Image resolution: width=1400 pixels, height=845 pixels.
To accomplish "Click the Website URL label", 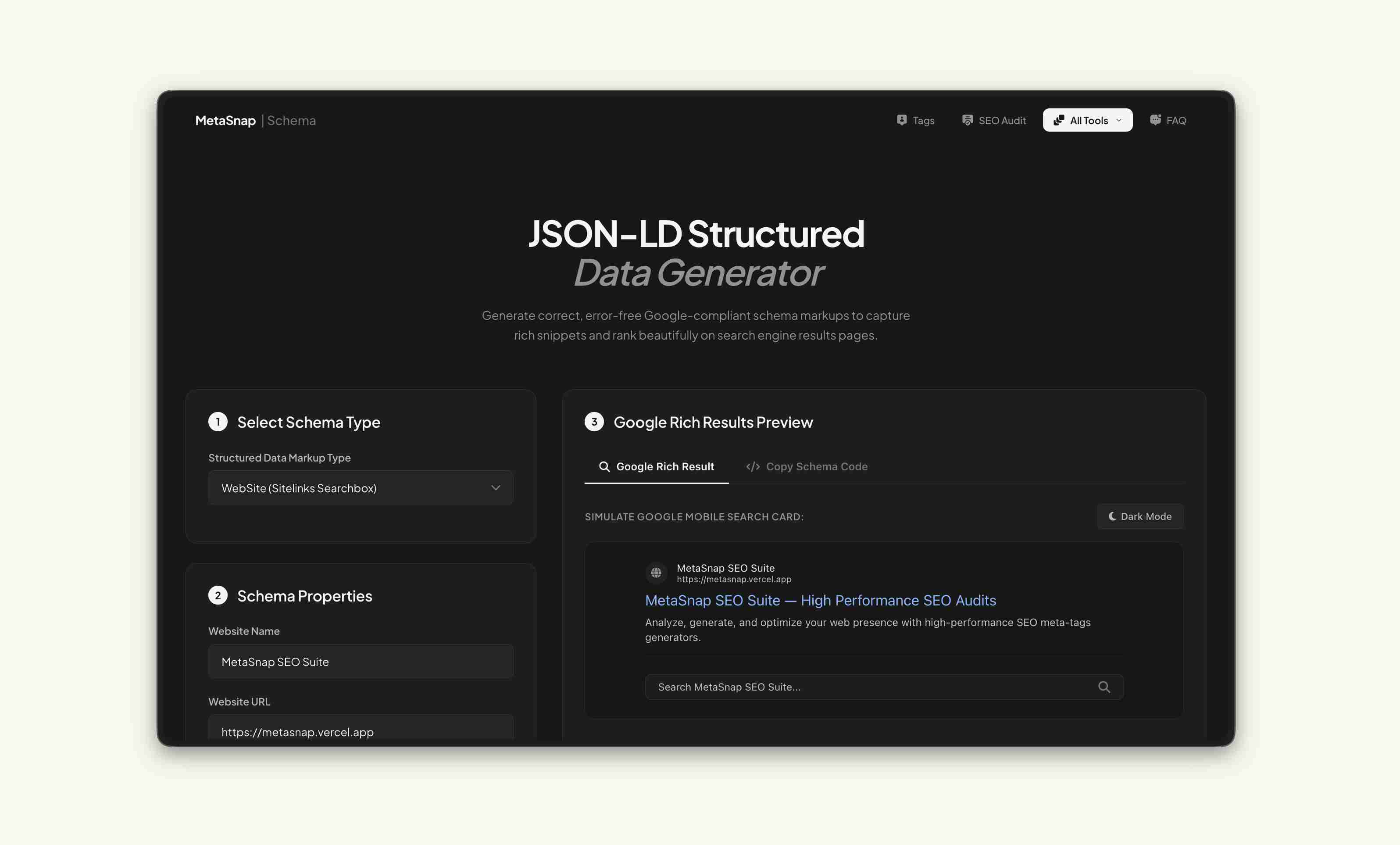I will [x=239, y=701].
